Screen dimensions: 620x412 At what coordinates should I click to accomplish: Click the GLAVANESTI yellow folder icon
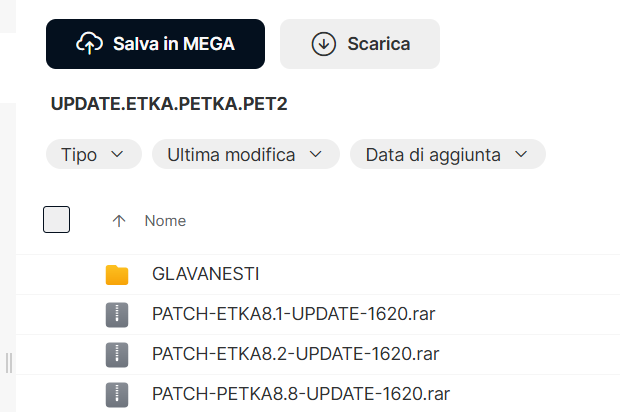117,274
